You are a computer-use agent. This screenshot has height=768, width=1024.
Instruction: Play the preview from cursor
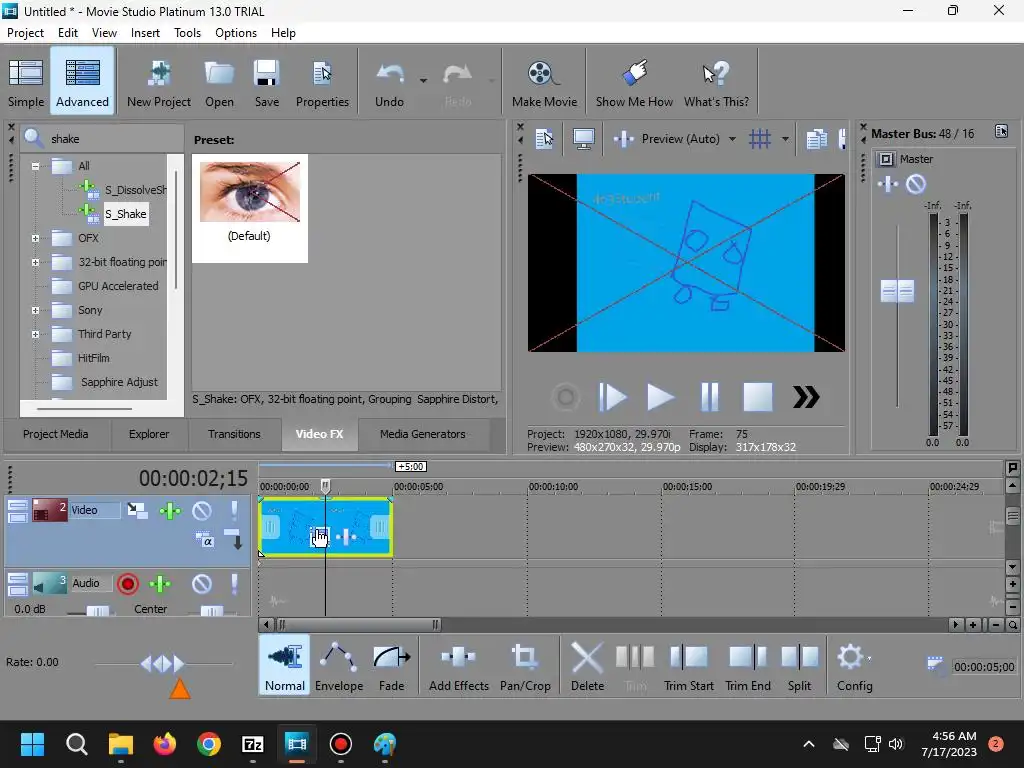660,397
